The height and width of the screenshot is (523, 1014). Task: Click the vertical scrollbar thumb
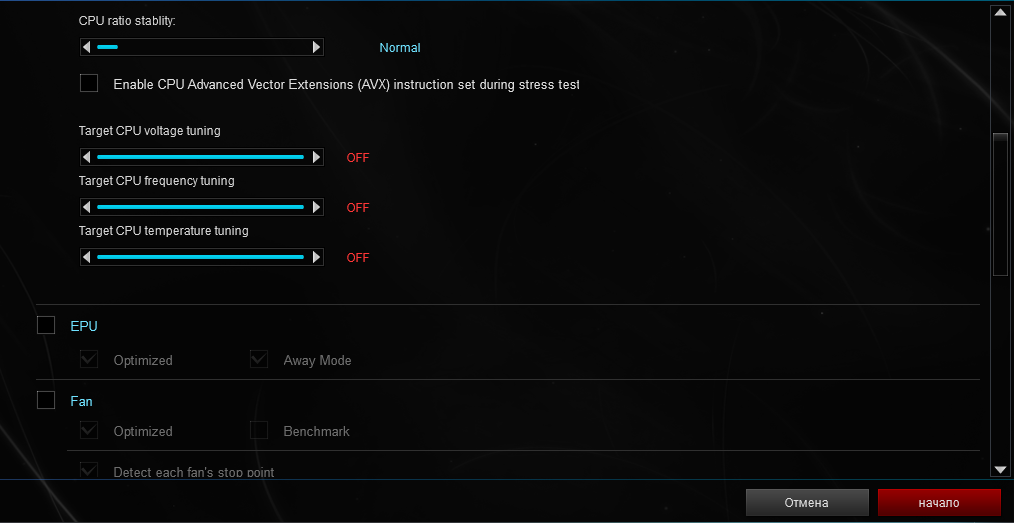tap(999, 203)
